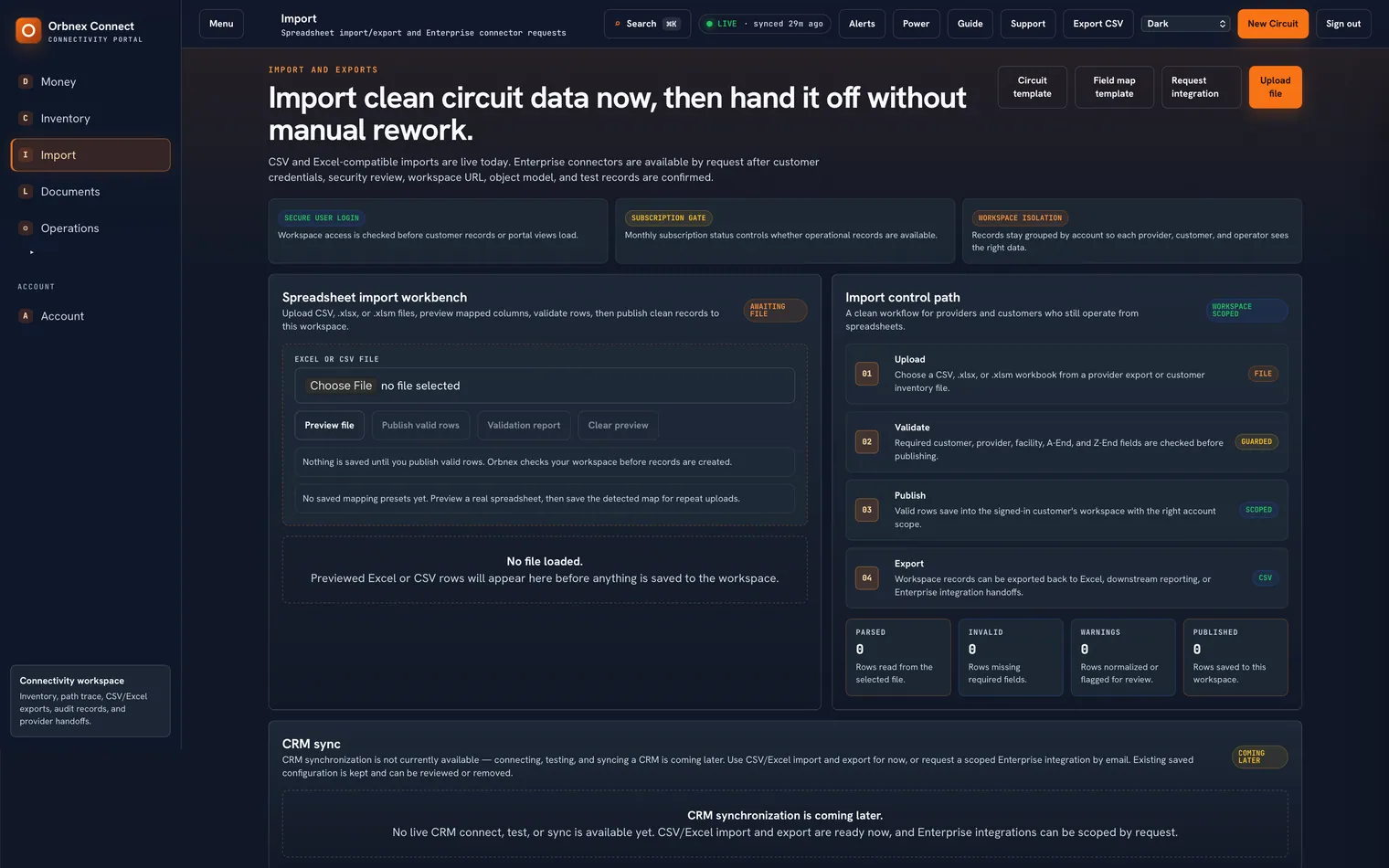Open the Dark theme dropdown

[1185, 24]
